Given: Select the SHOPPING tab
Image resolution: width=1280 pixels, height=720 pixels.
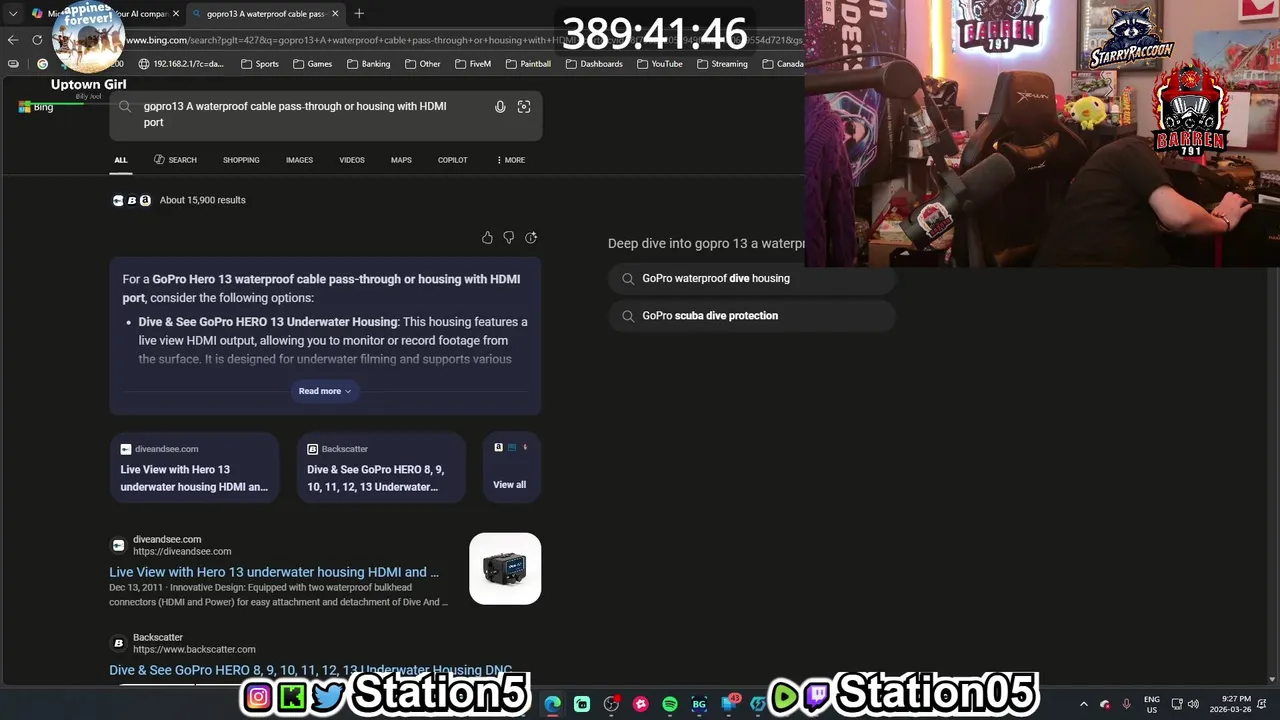Looking at the screenshot, I should pos(241,160).
